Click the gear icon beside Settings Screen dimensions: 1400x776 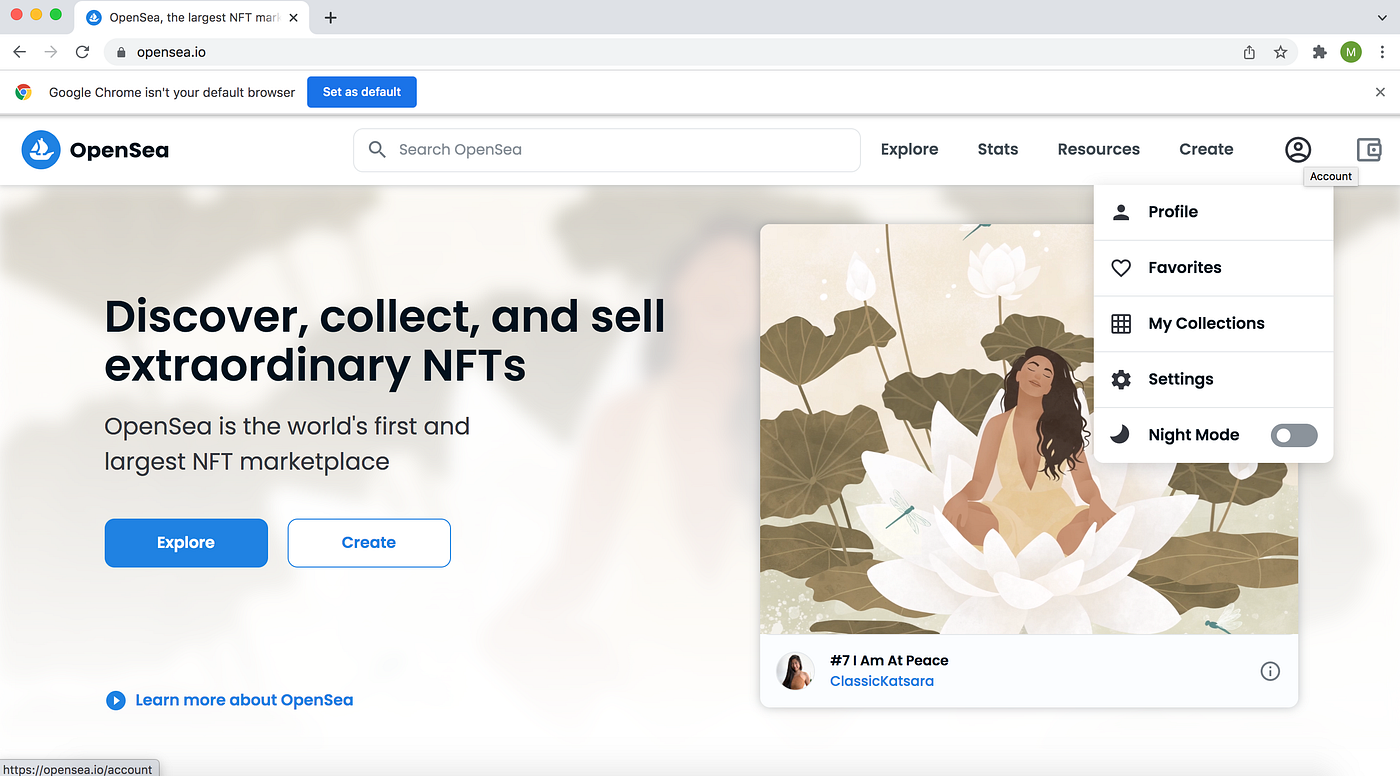click(x=1121, y=380)
